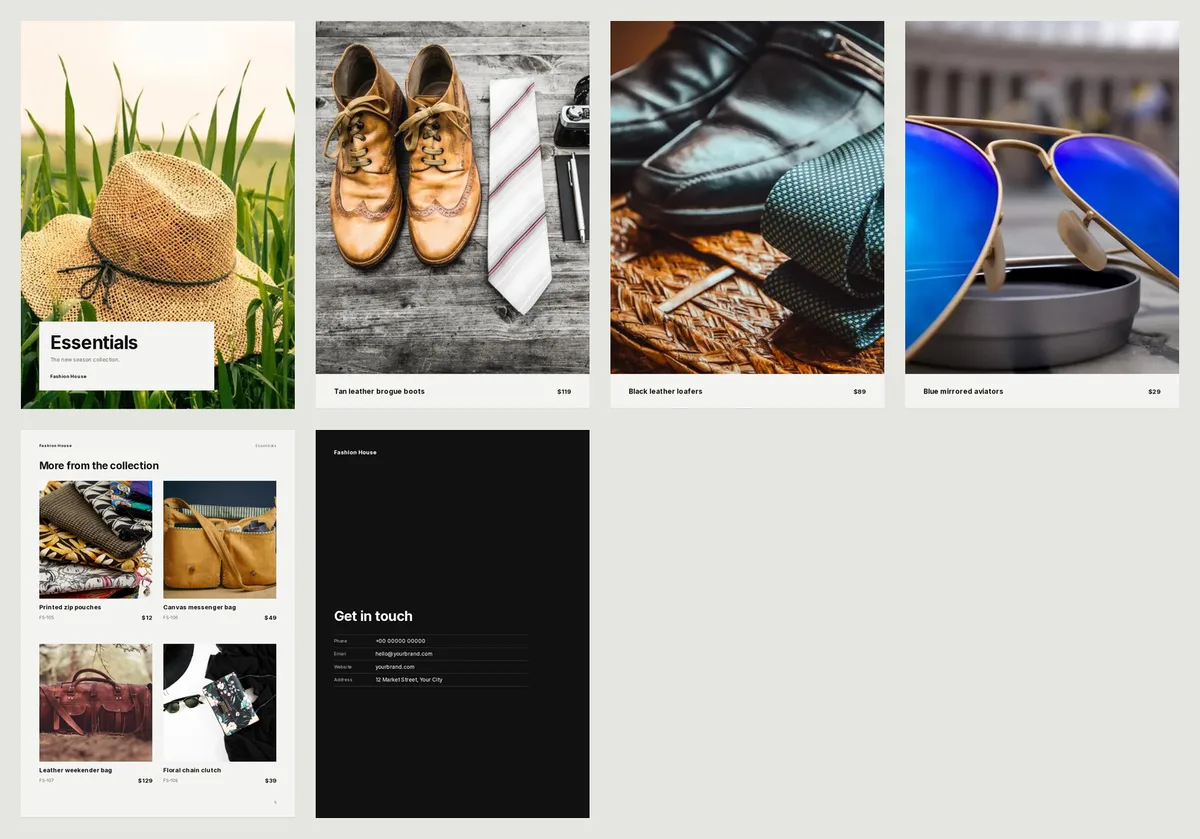Select the "Canvas messenger bag" label
This screenshot has width=1200, height=839.
pyautogui.click(x=200, y=607)
